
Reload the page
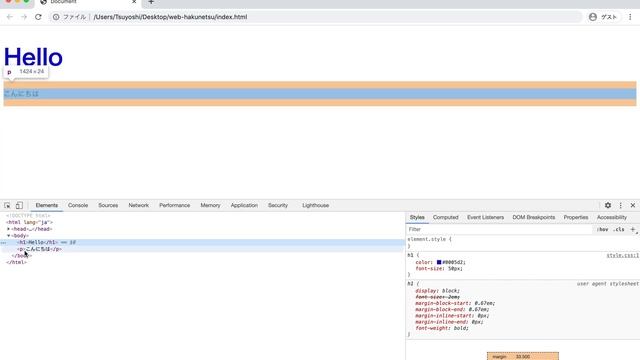(x=38, y=17)
